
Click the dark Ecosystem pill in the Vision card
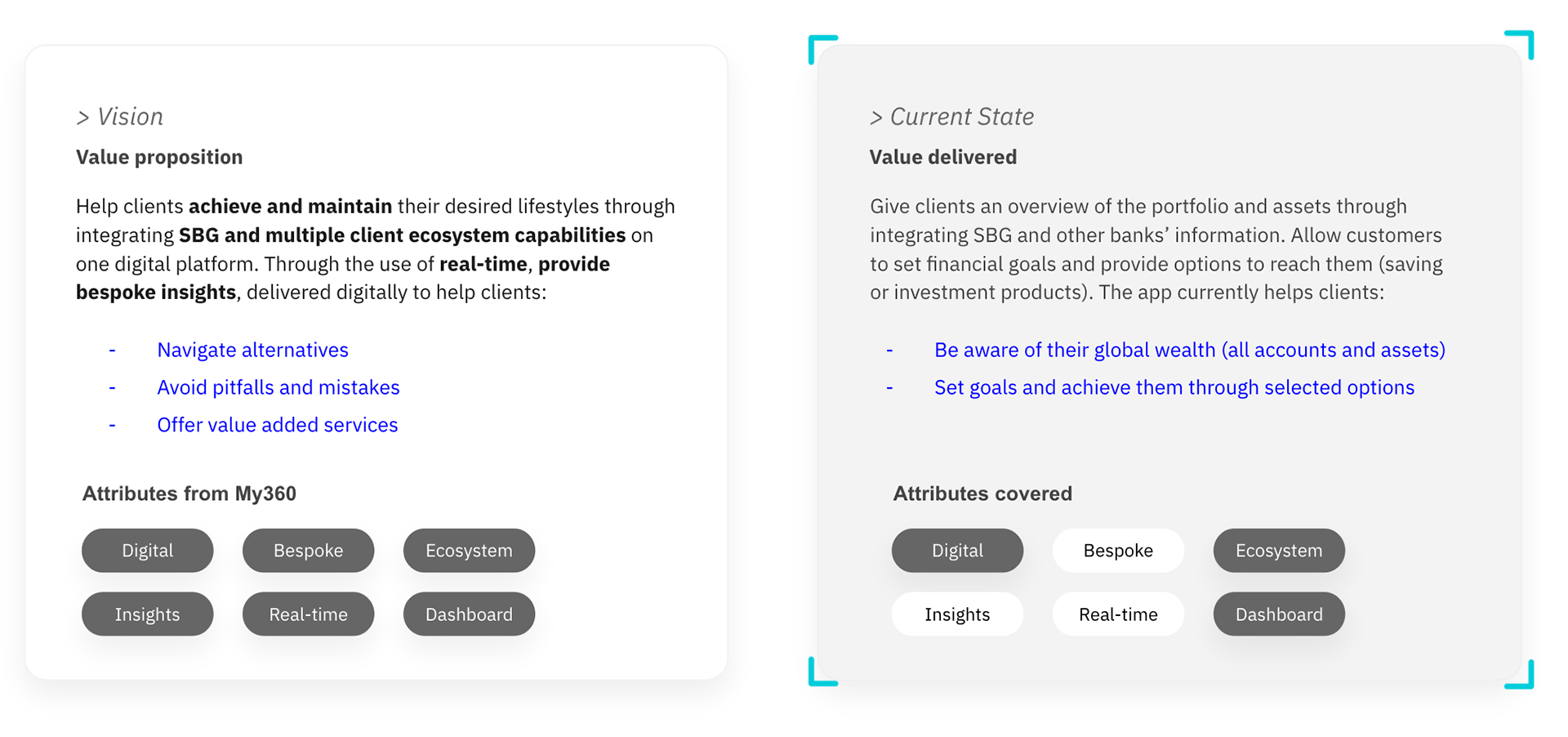click(x=469, y=550)
